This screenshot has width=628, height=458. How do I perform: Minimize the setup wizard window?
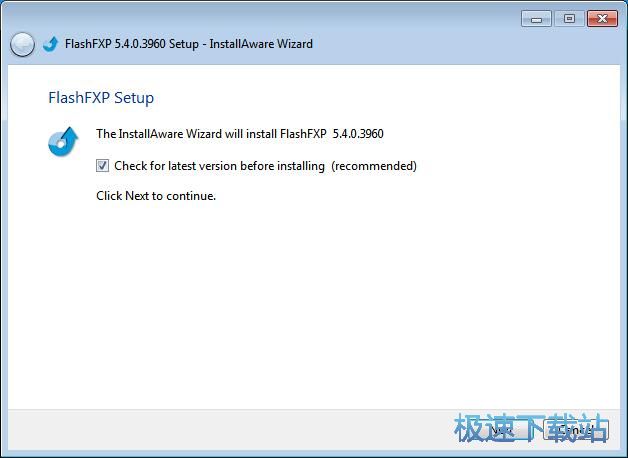pyautogui.click(x=537, y=19)
